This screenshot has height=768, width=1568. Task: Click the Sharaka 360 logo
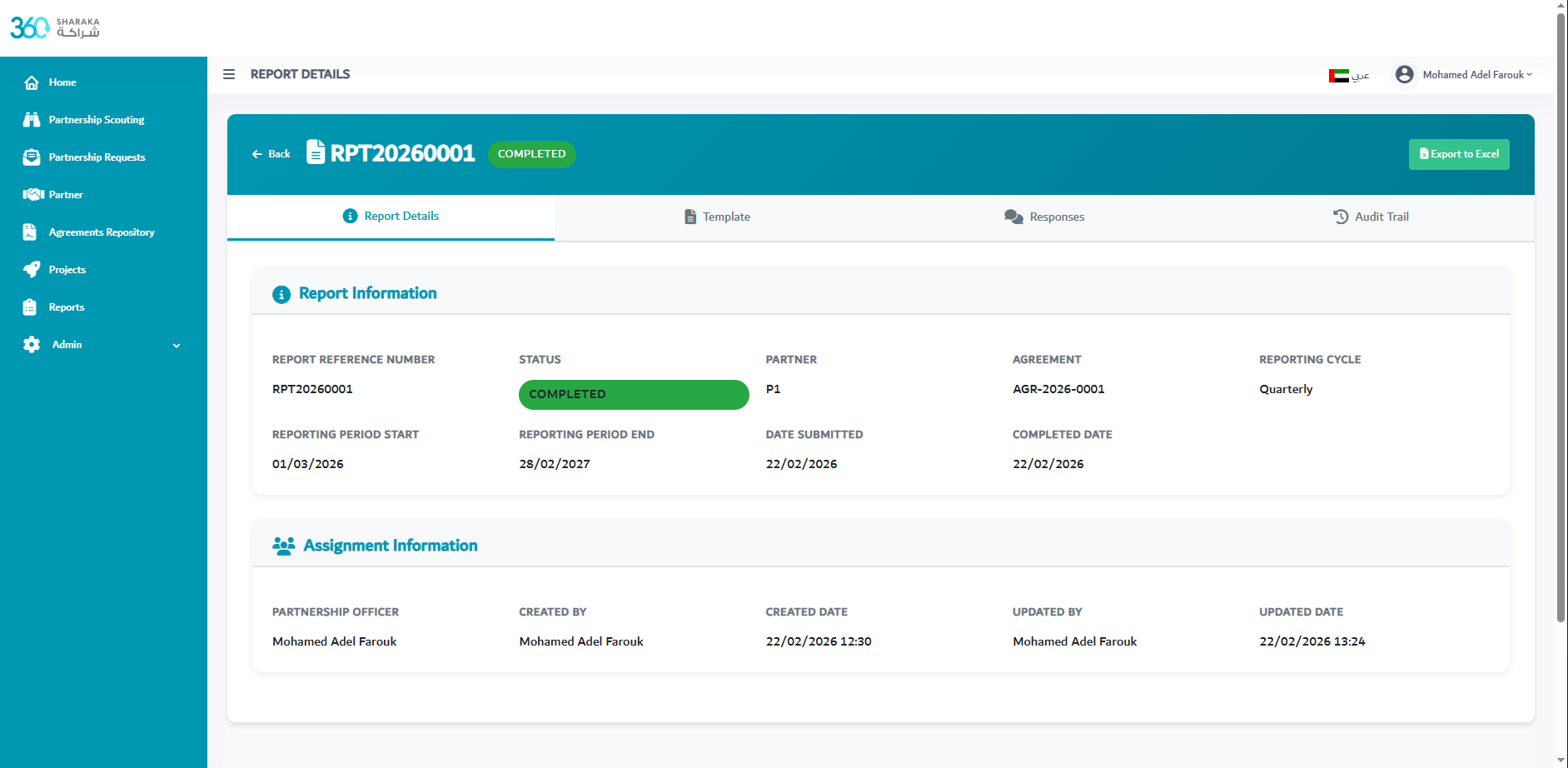pyautogui.click(x=55, y=27)
